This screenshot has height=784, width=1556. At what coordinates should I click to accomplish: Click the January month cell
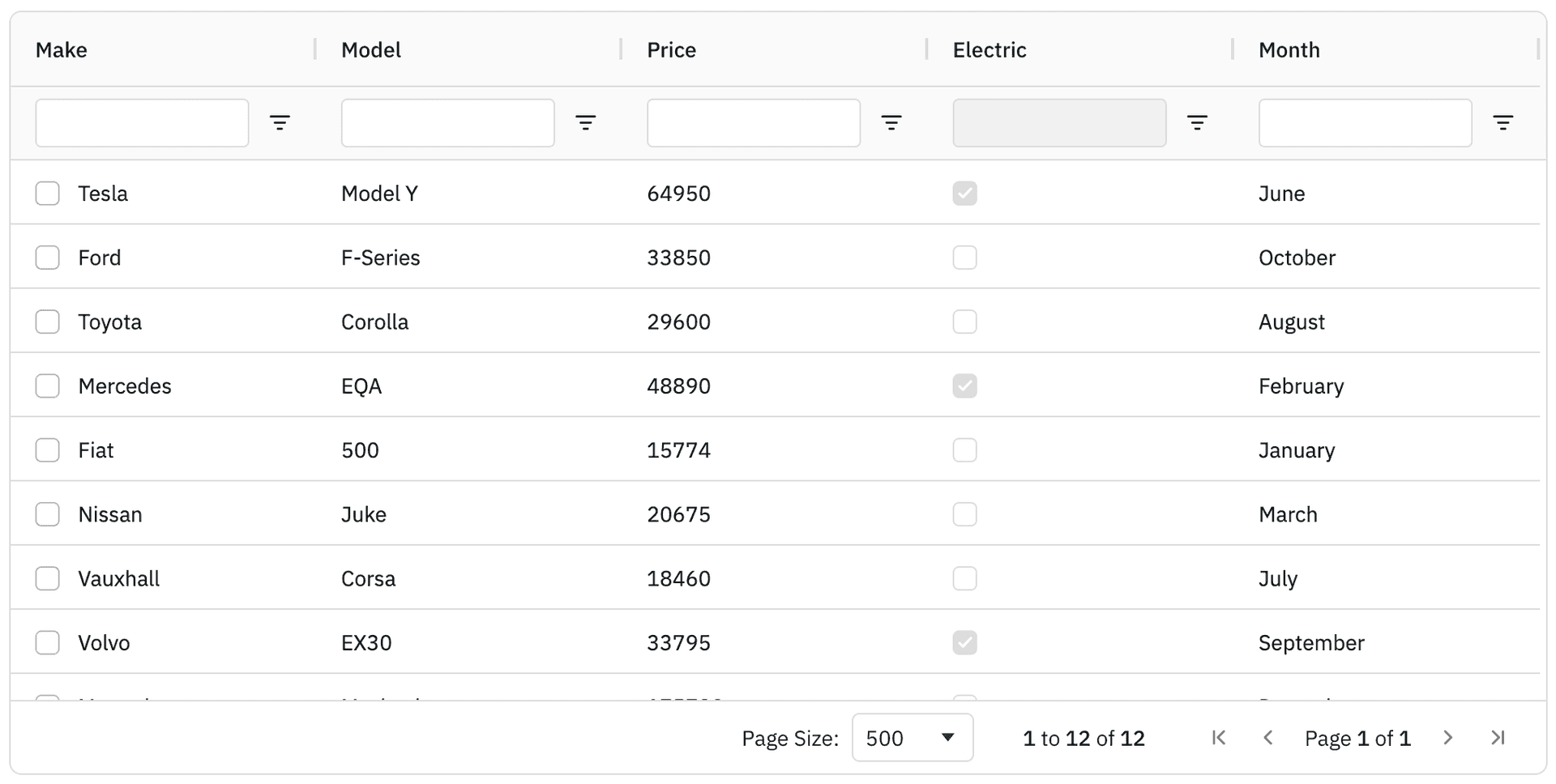[x=1297, y=450]
